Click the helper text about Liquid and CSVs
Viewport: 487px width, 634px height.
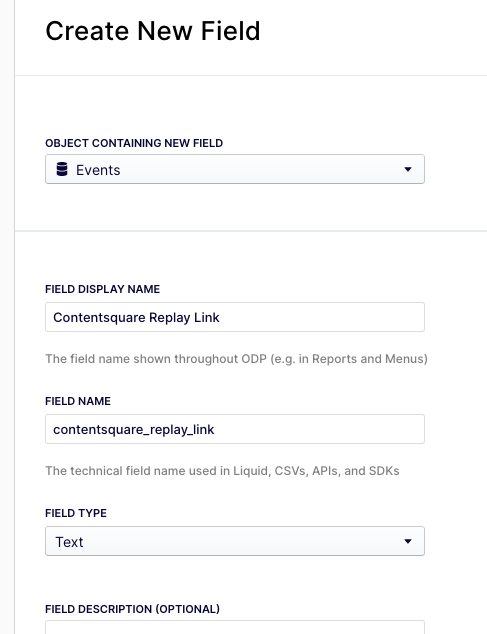pos(222,471)
